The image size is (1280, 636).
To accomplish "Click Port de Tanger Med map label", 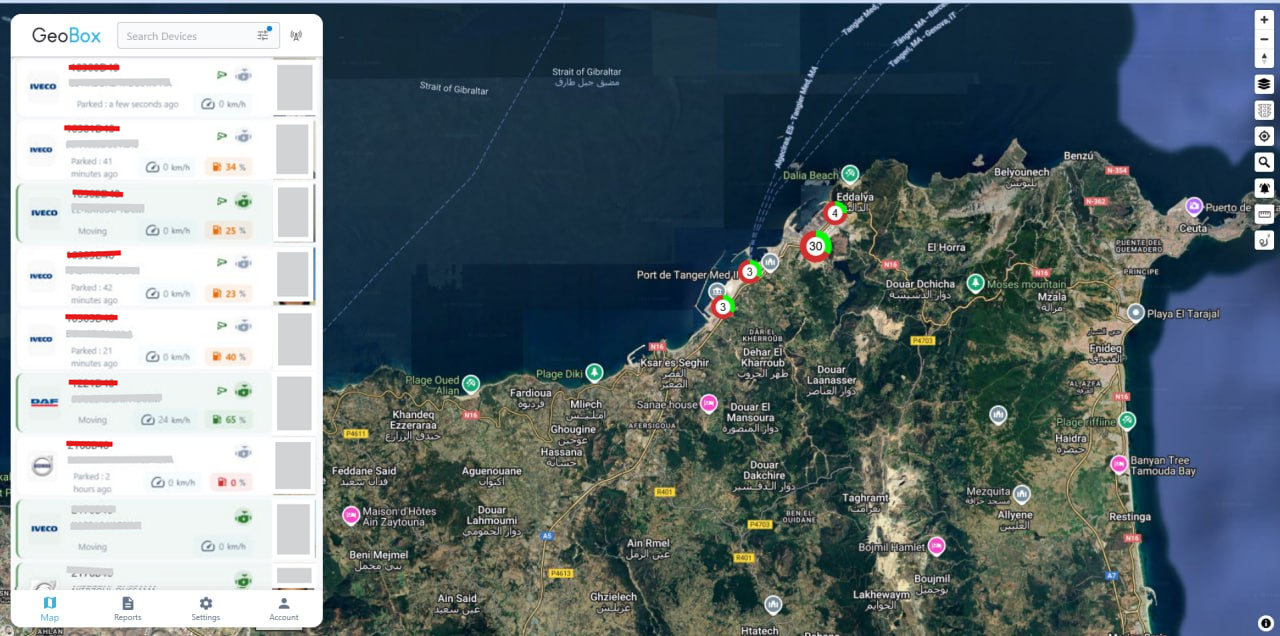I will point(686,275).
